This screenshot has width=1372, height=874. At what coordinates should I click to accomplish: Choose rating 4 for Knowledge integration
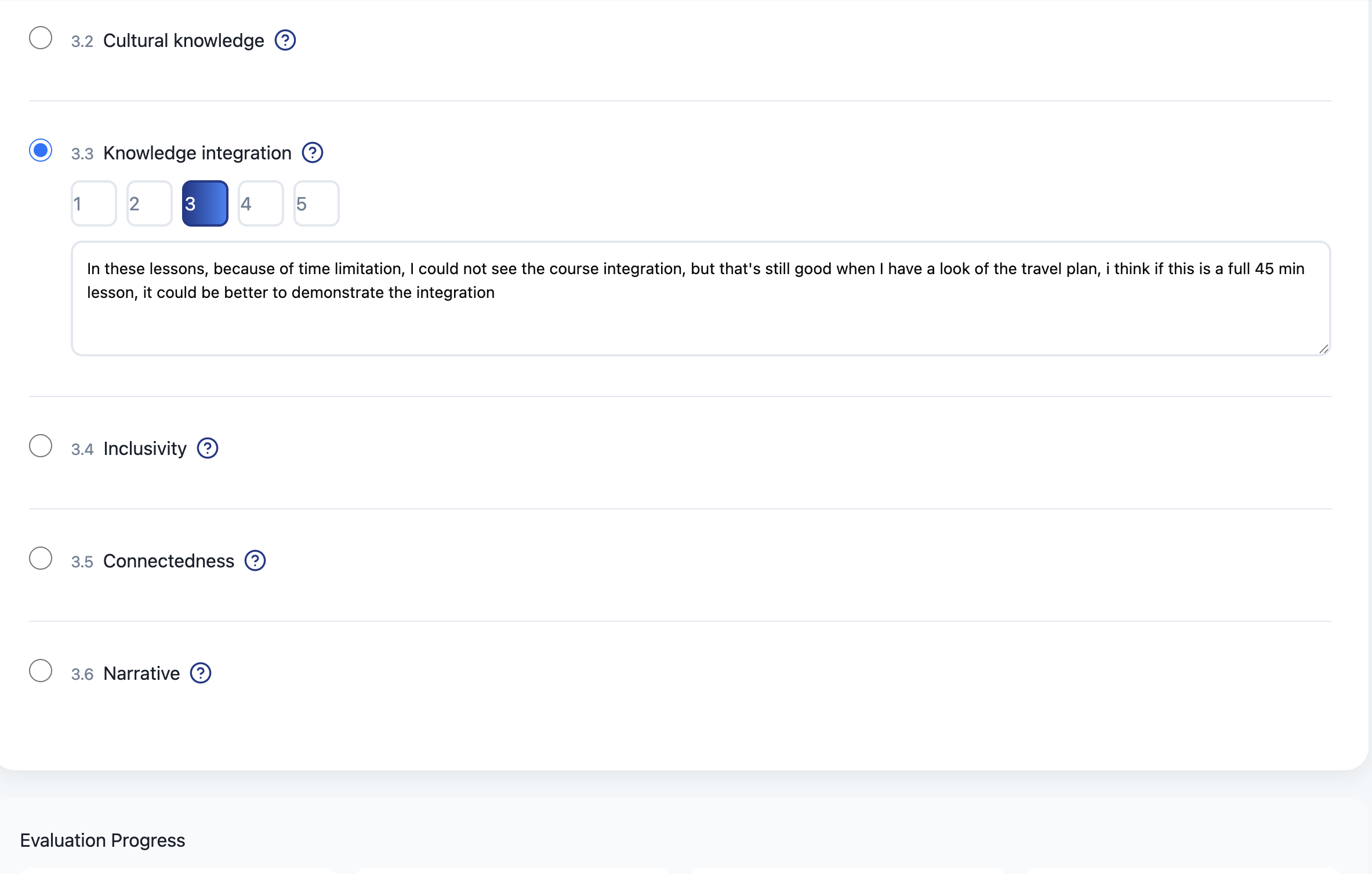pos(260,203)
